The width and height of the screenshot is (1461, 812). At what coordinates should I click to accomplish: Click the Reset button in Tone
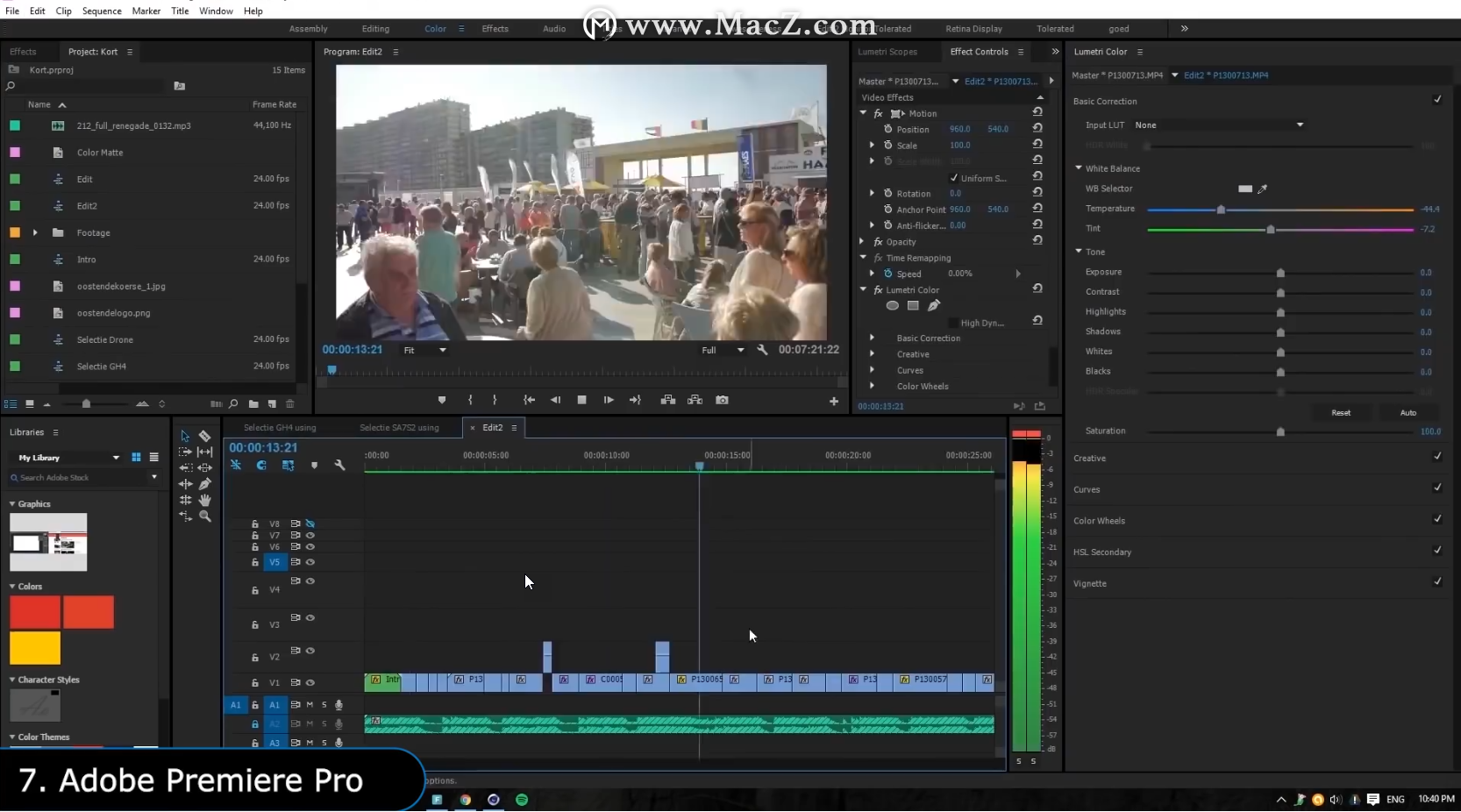[x=1341, y=412]
